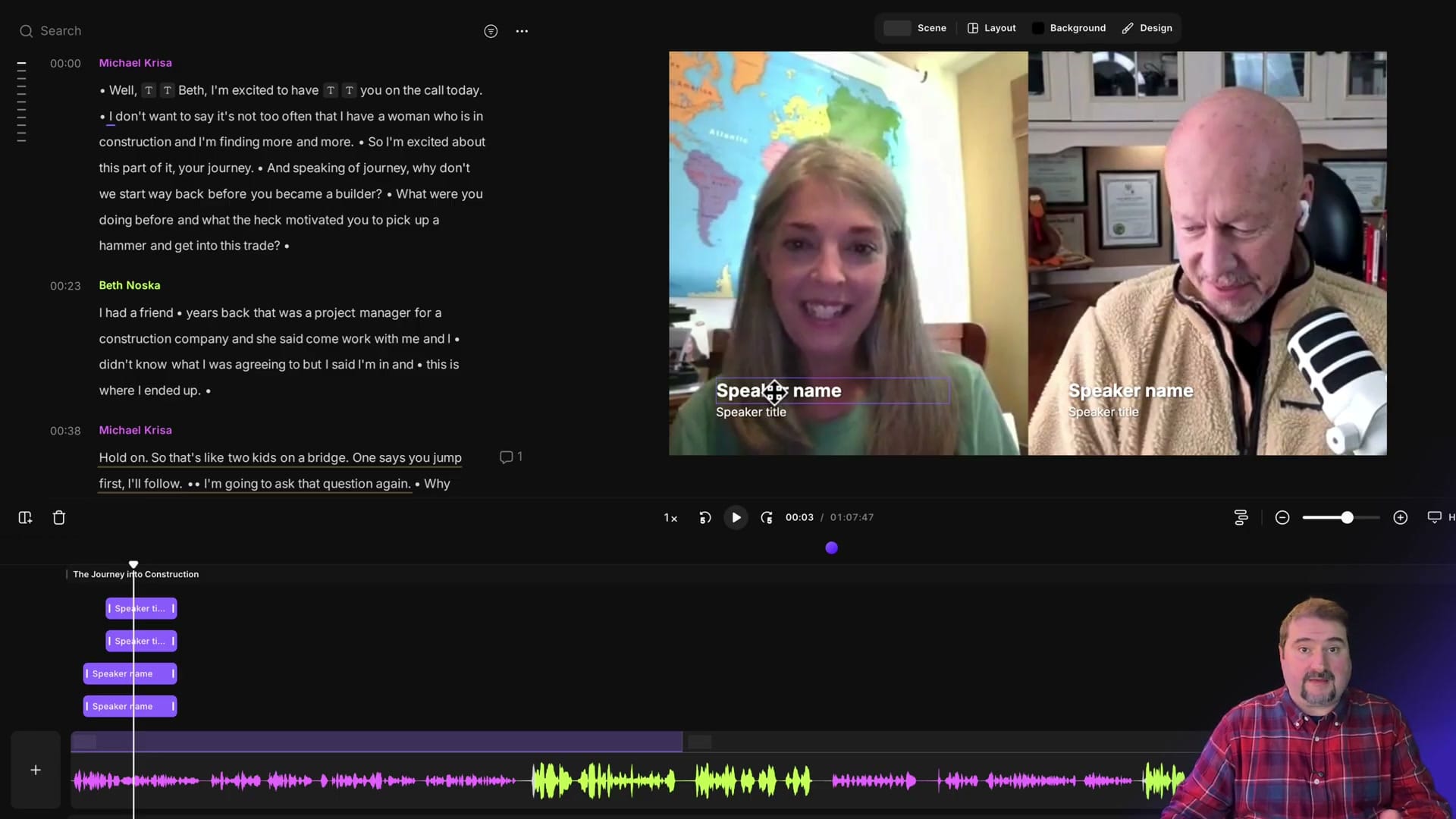Image resolution: width=1456 pixels, height=819 pixels.
Task: Select lower 'Speaker name' timeline clip
Action: 130,706
